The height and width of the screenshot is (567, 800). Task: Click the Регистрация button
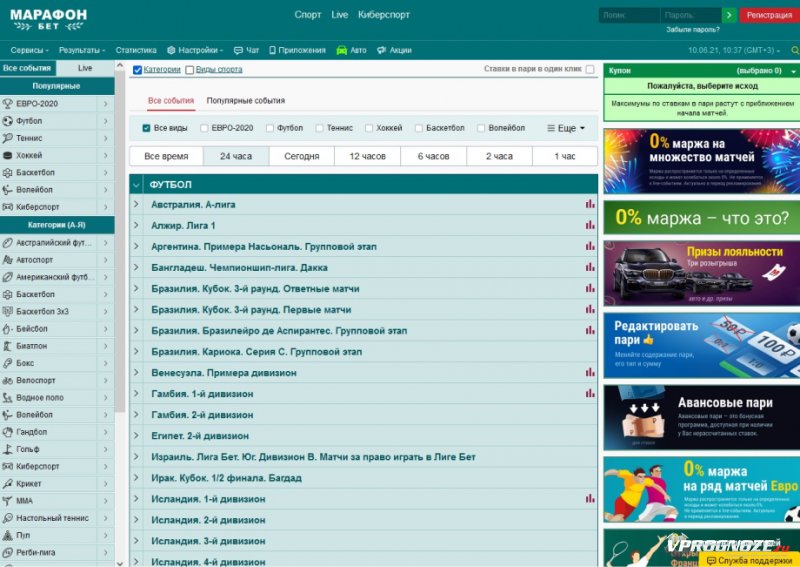coord(769,15)
